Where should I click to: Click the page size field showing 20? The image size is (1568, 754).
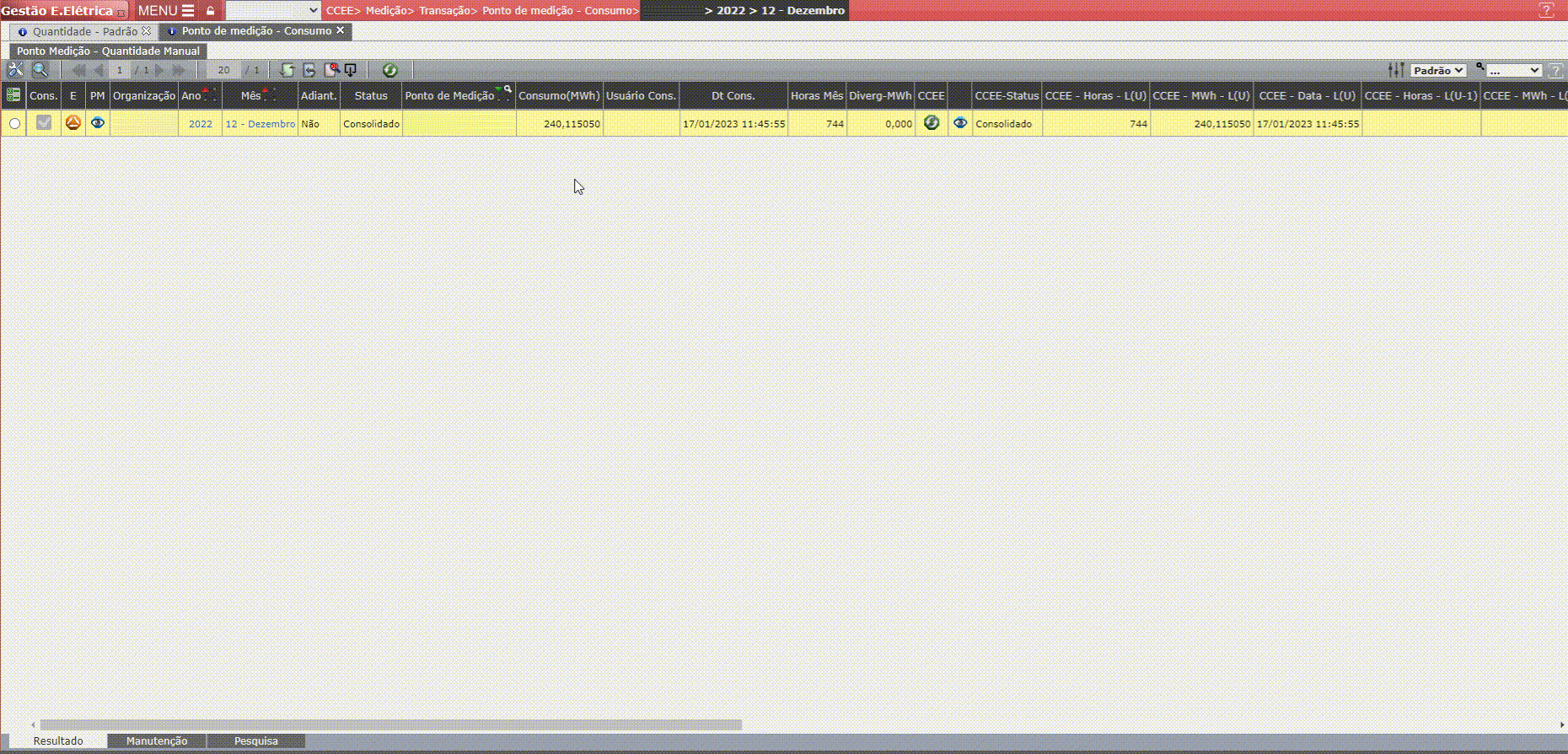pyautogui.click(x=223, y=70)
